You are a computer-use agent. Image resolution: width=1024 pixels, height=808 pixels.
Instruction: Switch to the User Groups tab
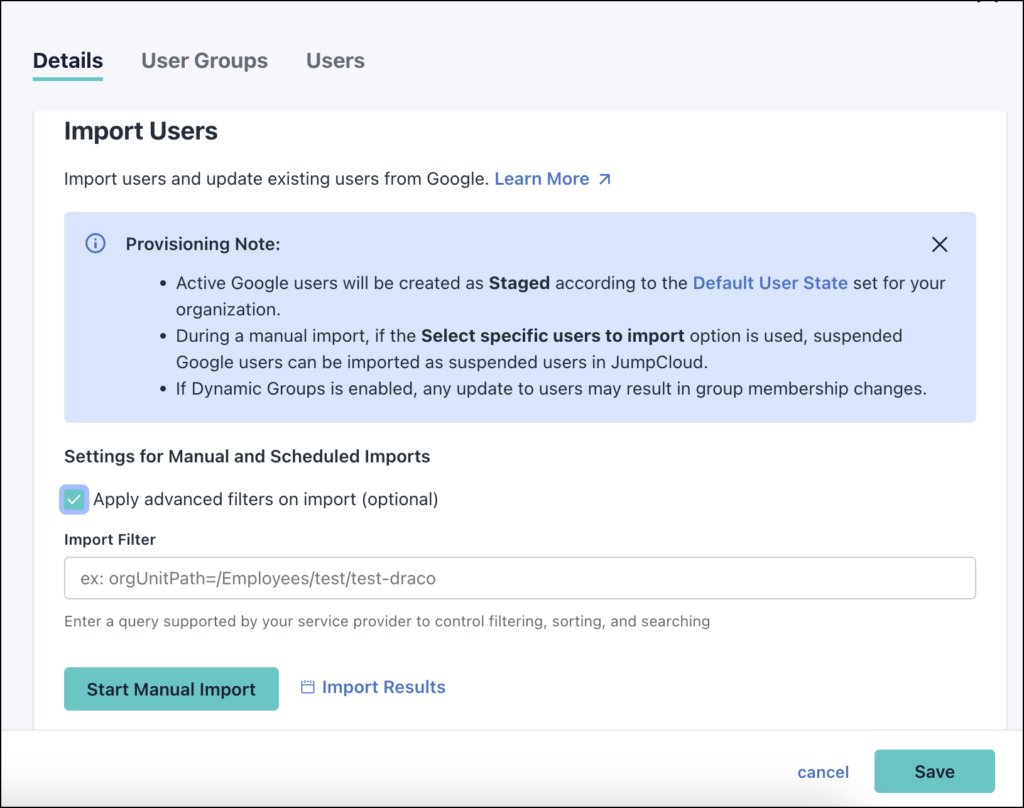click(204, 61)
